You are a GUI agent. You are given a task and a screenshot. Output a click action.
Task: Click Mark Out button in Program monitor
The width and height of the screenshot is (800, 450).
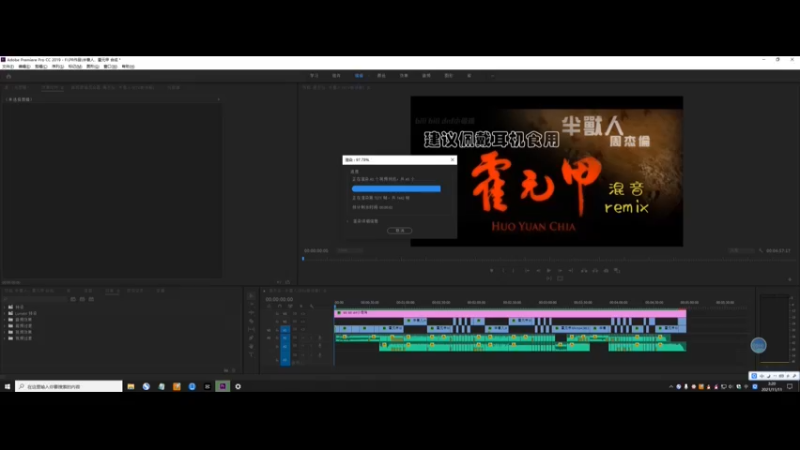point(514,270)
